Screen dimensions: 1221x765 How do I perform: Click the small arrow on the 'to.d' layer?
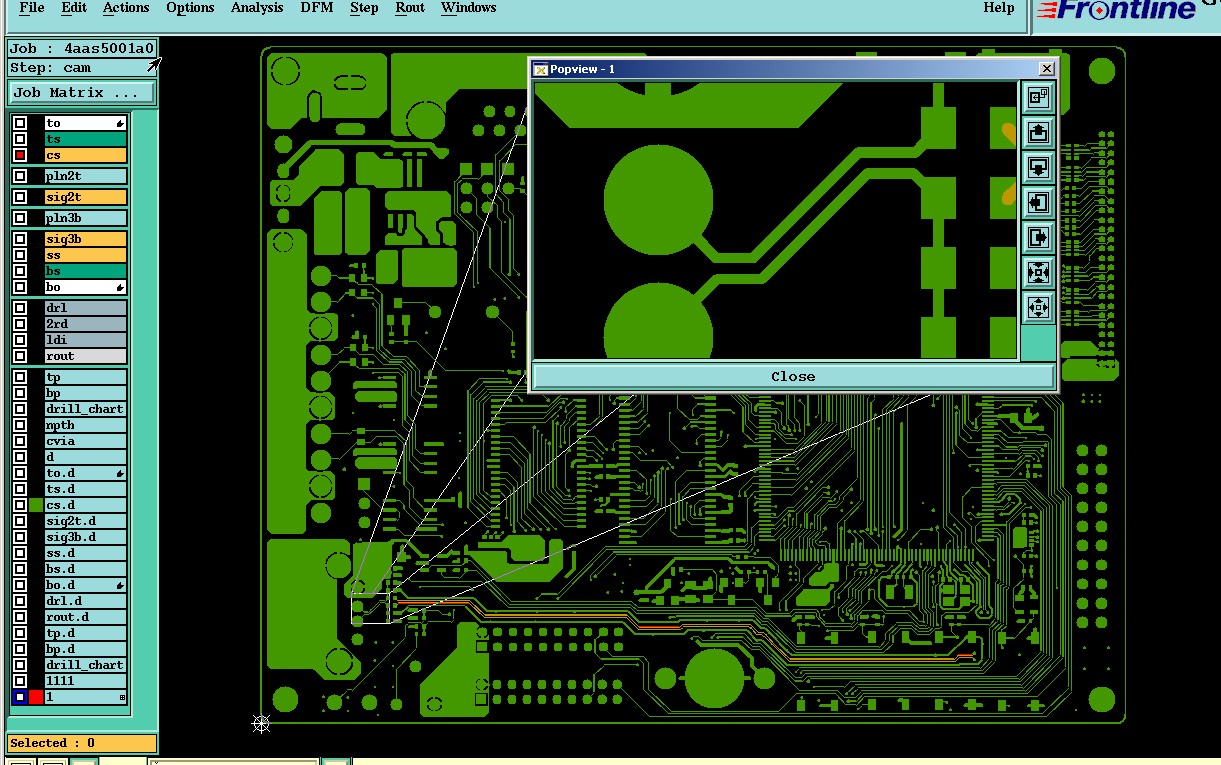tap(120, 473)
